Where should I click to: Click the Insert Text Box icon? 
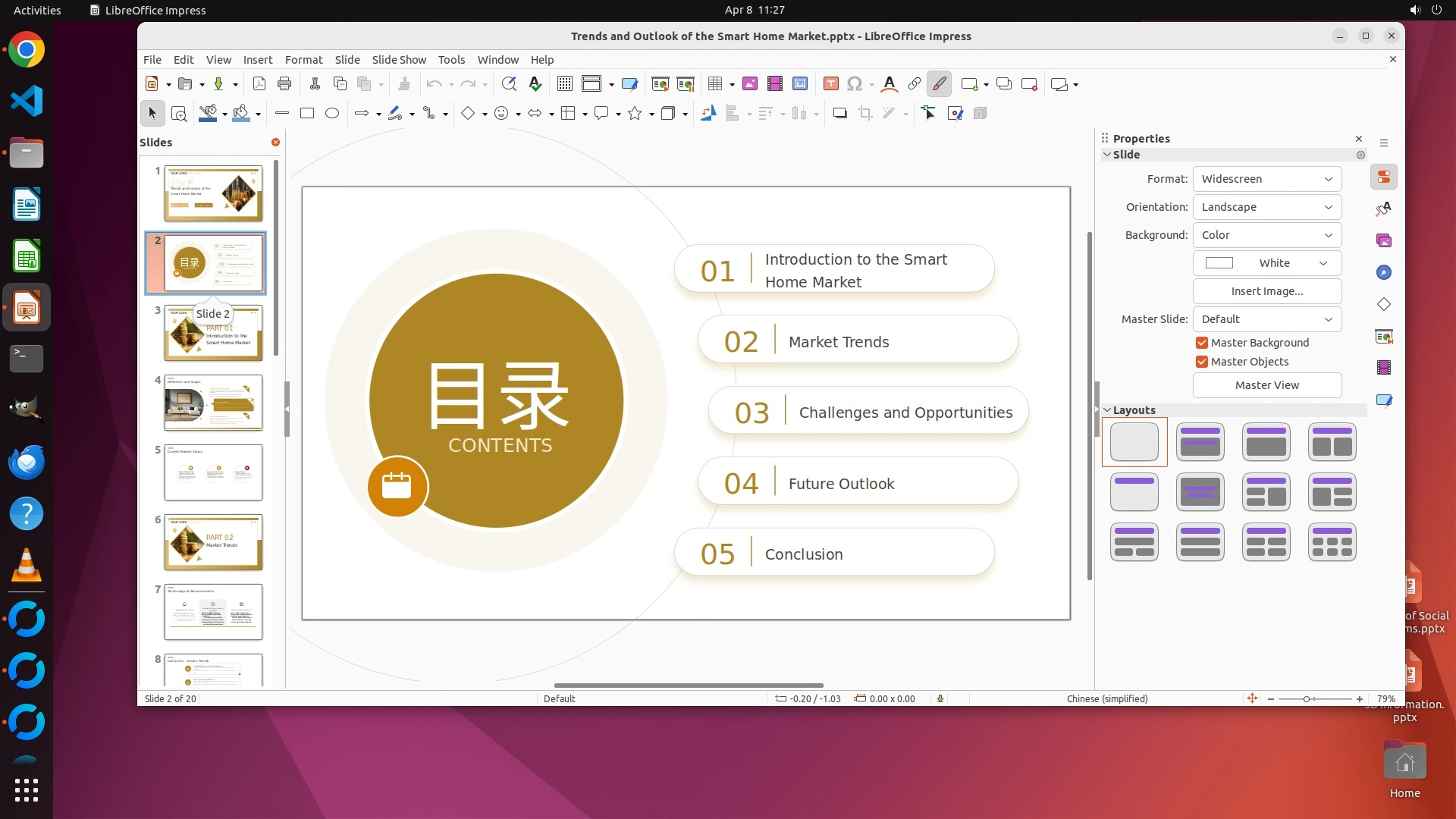point(831,84)
